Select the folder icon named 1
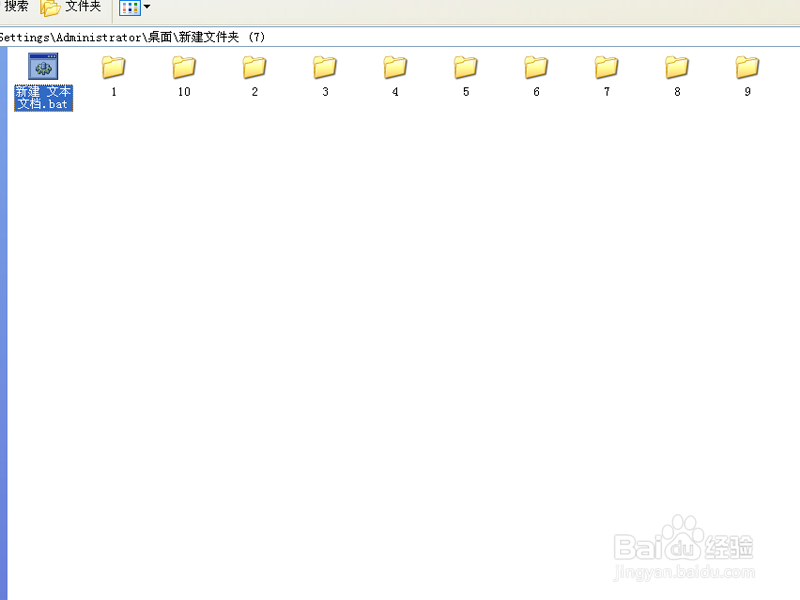The height and width of the screenshot is (600, 800). click(x=113, y=67)
